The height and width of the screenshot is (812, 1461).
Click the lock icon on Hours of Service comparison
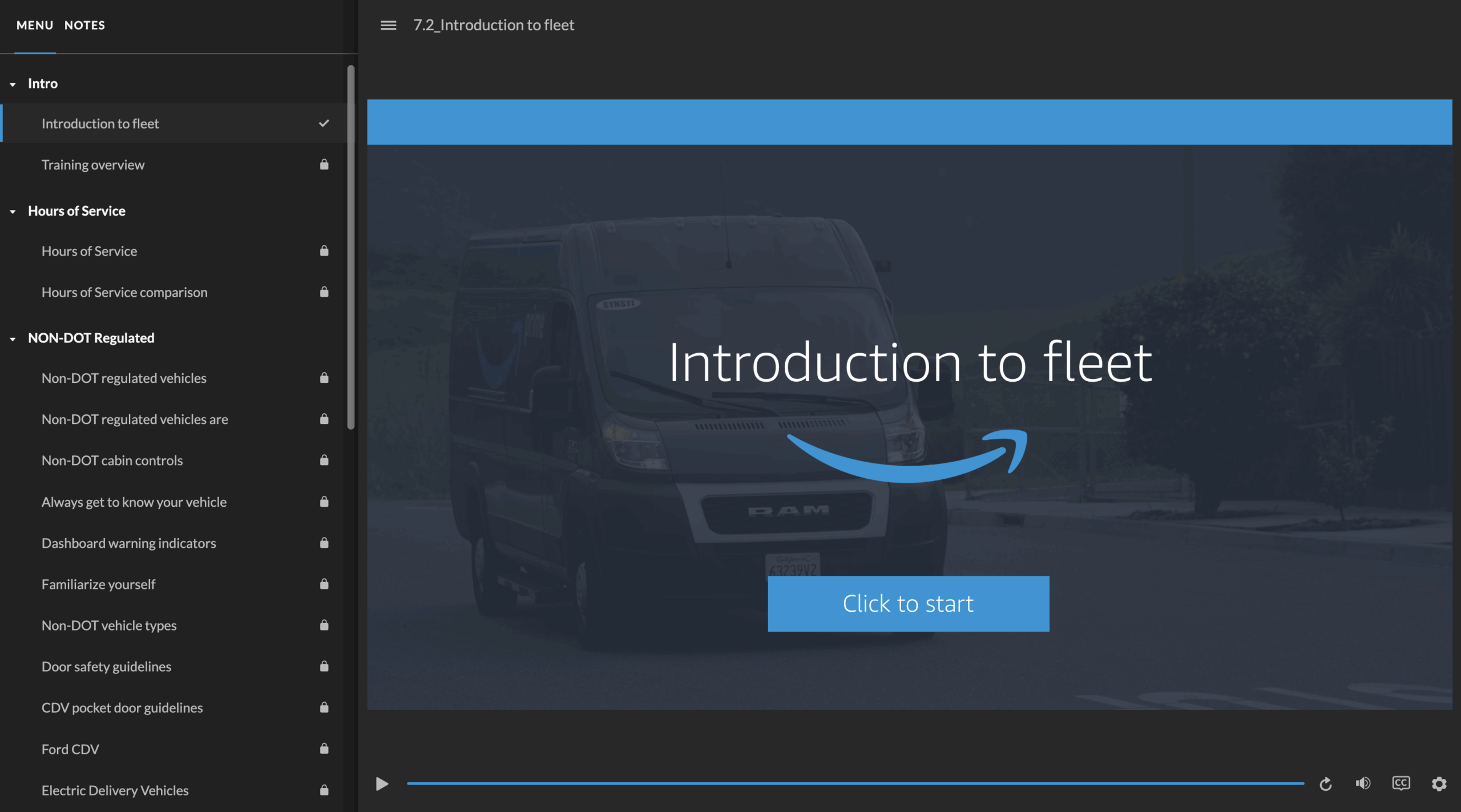(324, 292)
